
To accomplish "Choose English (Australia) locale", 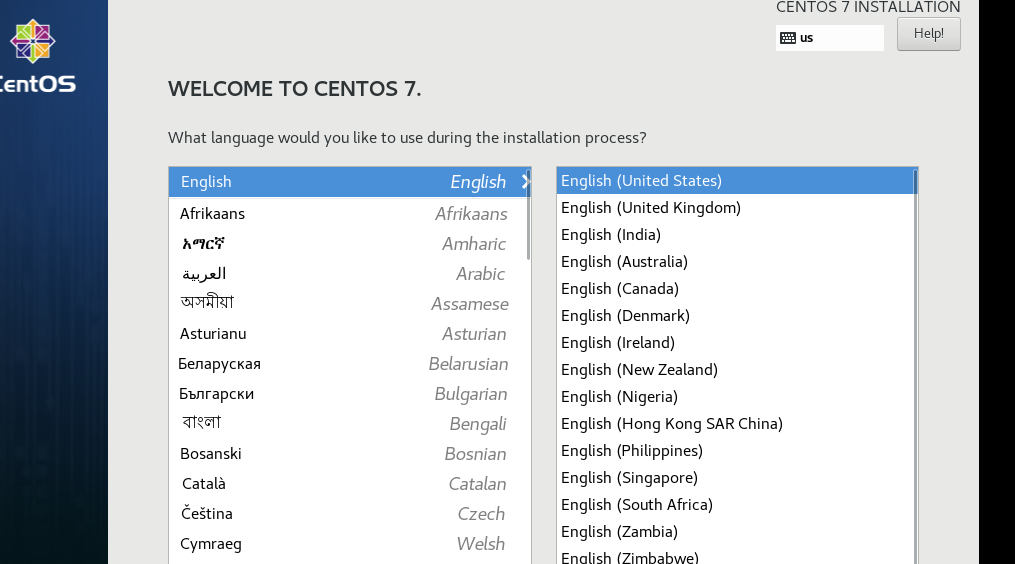I will [735, 262].
